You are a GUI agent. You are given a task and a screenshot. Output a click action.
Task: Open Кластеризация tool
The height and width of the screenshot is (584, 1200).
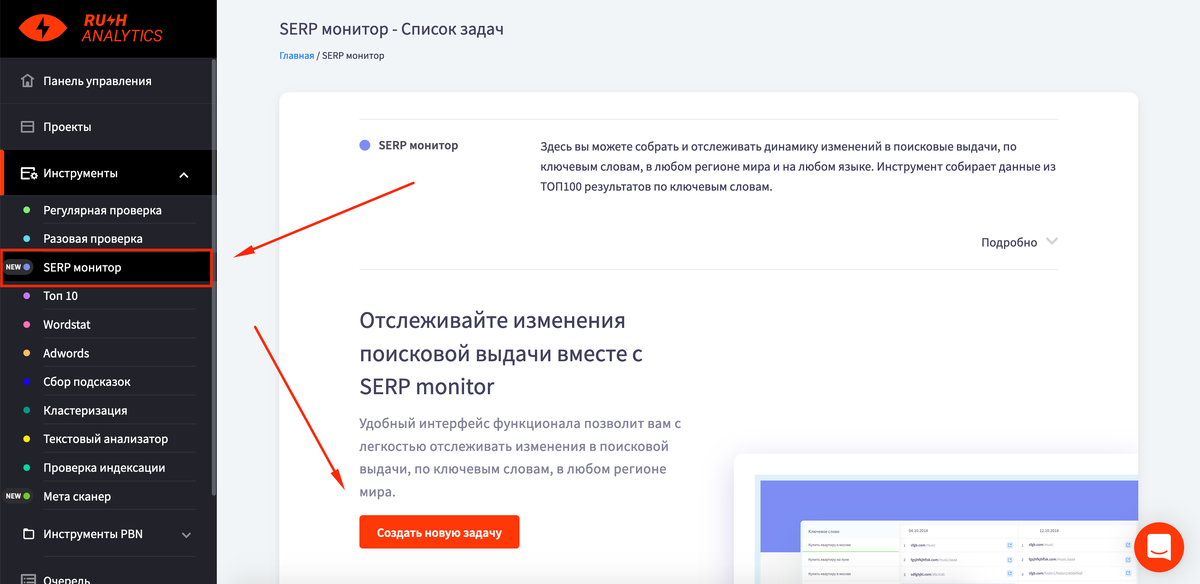[x=85, y=410]
